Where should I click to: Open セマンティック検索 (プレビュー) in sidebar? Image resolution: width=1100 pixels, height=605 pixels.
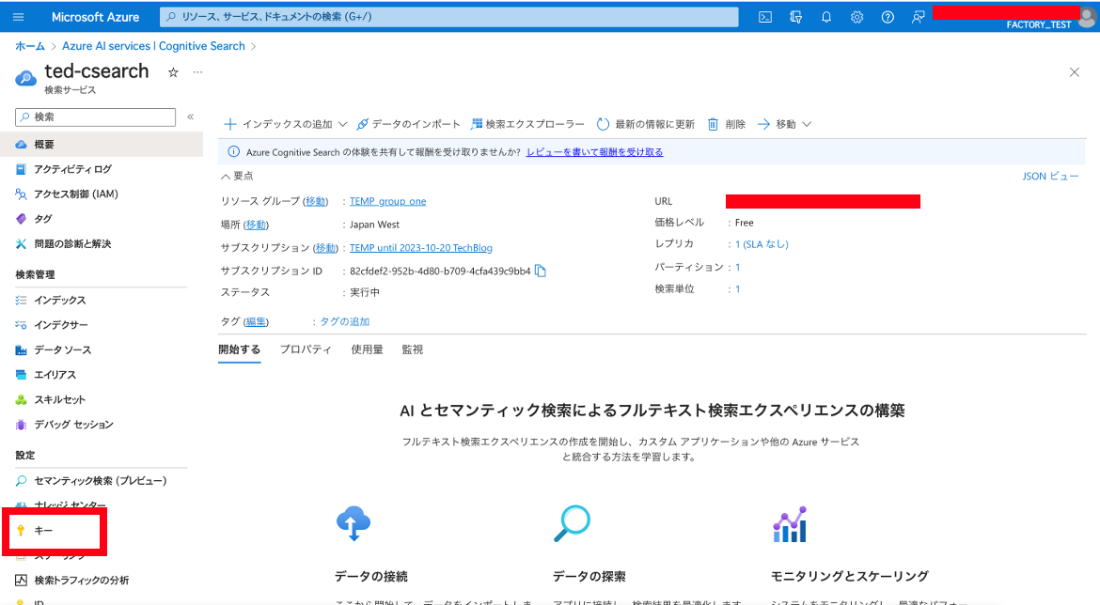101,481
